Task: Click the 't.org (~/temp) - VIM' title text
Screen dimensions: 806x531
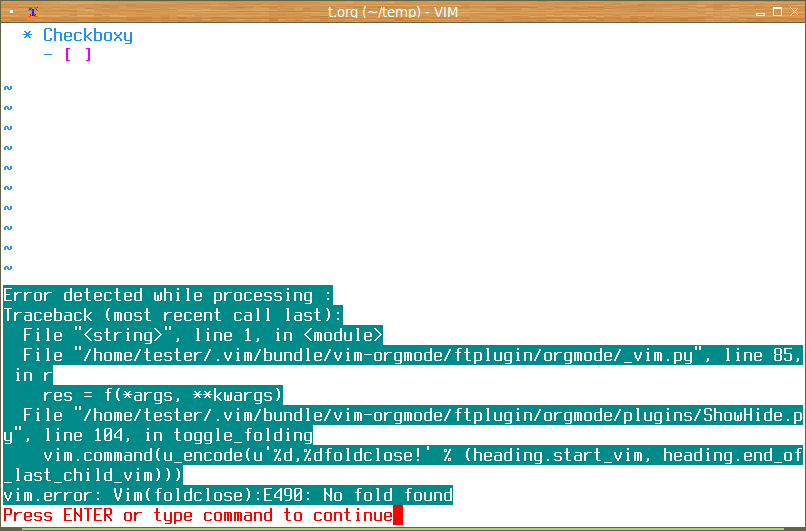Action: (393, 12)
